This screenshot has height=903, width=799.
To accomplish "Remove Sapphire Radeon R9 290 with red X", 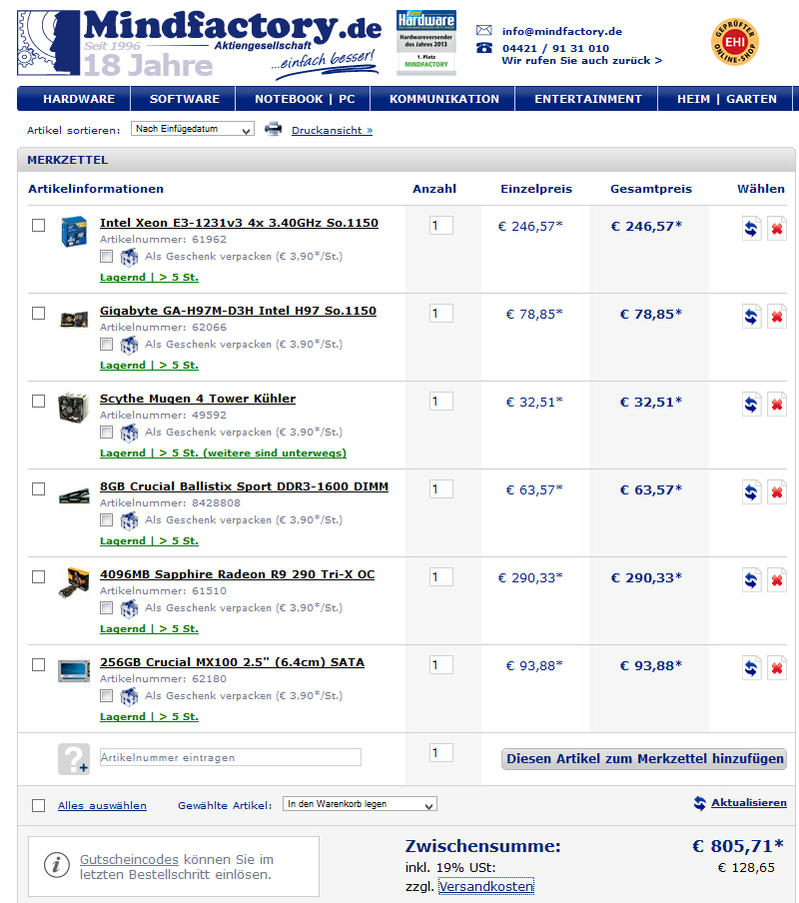I will tap(777, 580).
